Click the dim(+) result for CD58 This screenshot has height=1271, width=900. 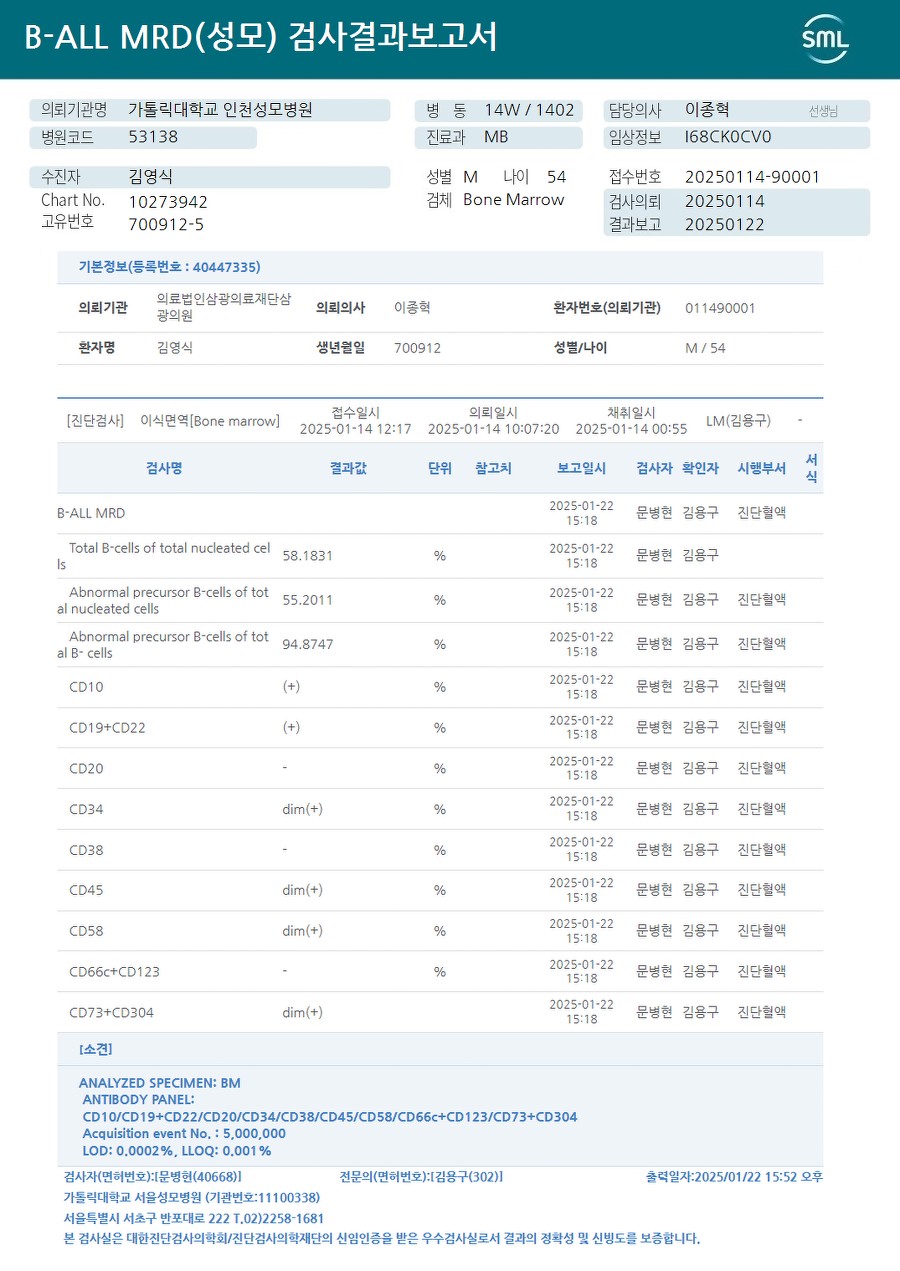(x=302, y=931)
